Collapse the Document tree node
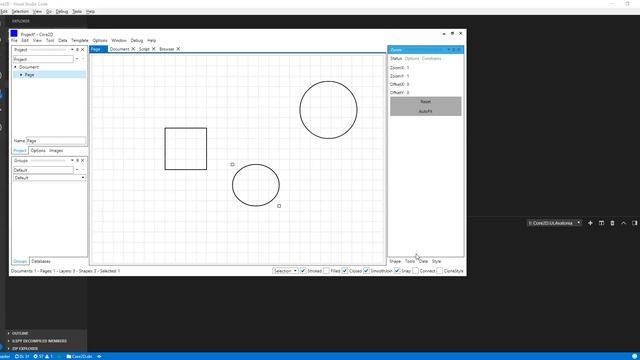Image resolution: width=640 pixels, height=360 pixels. [16, 67]
